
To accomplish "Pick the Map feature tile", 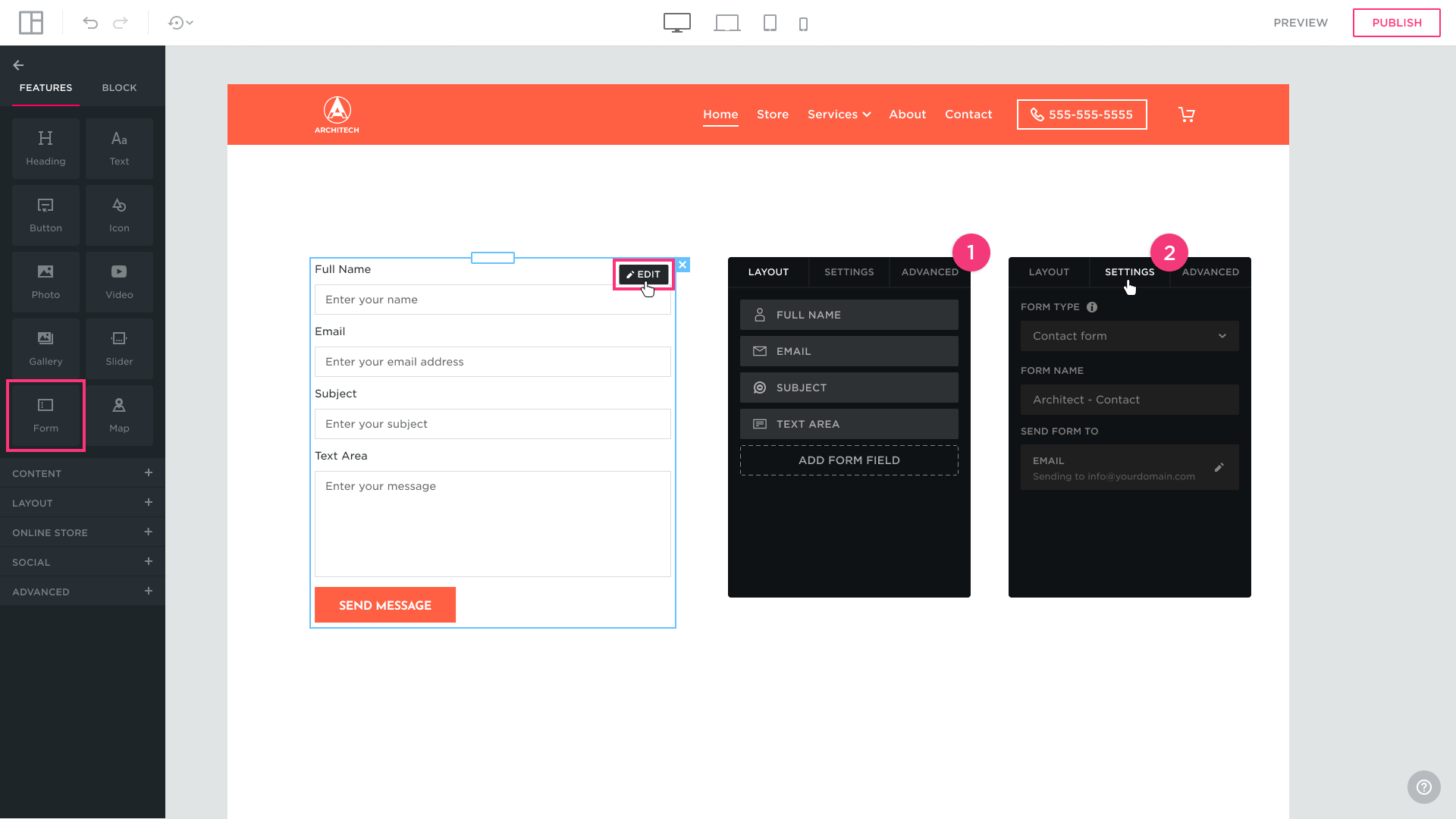I will (x=119, y=415).
